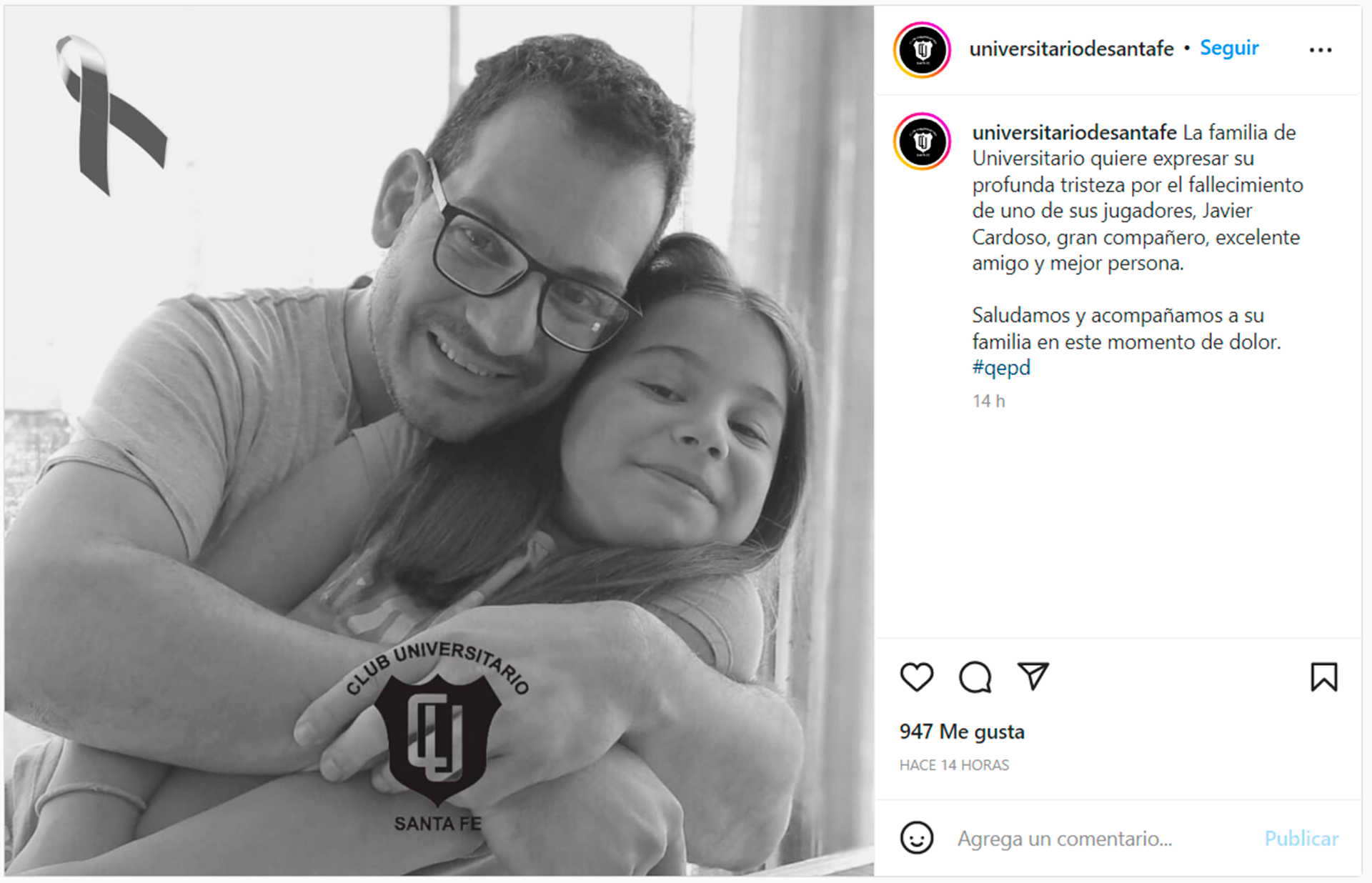Open universitariodesantafe username in the caption

1074,132
